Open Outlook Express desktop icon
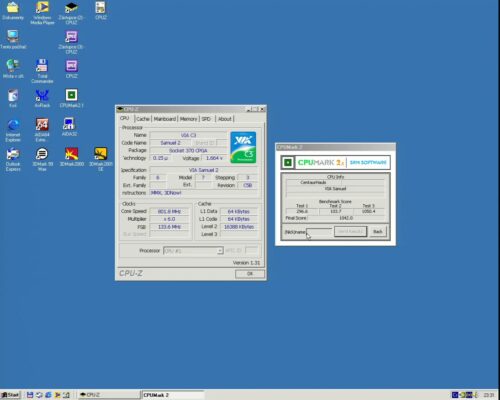Screen dimensions: 500x400 pos(13,159)
